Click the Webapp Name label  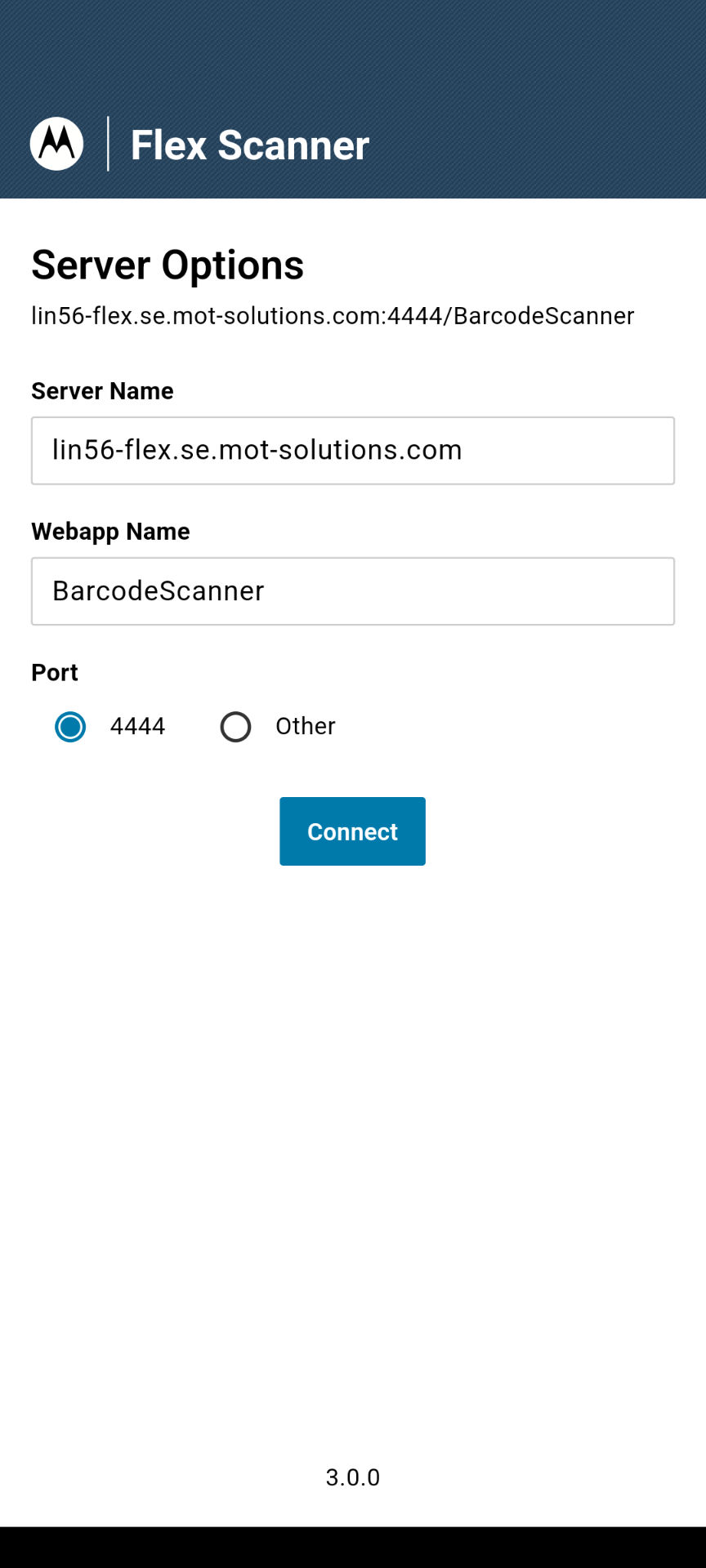(110, 531)
